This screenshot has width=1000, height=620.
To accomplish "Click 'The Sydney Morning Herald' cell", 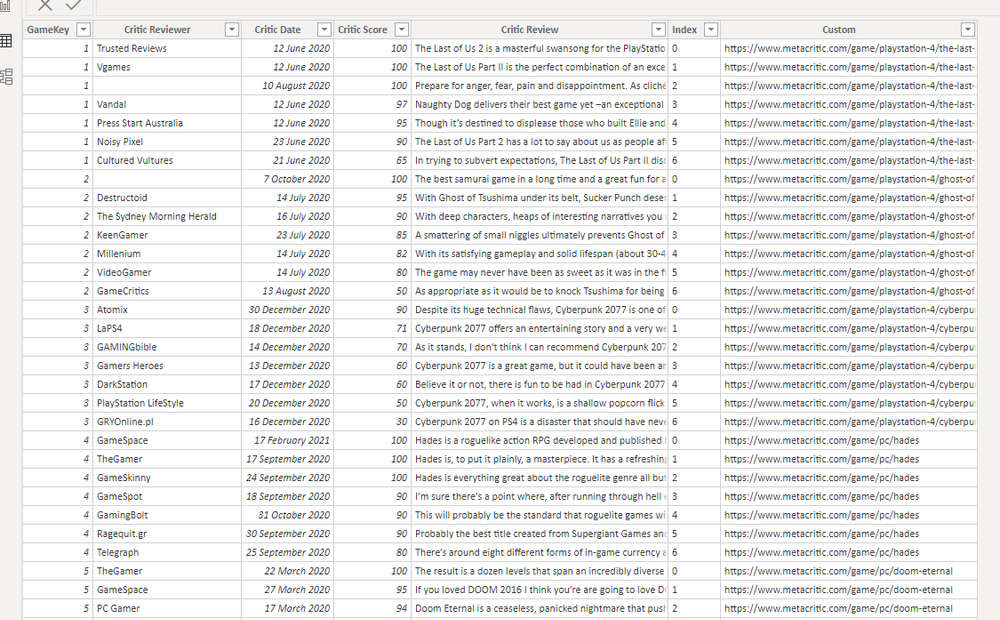I will tap(167, 216).
